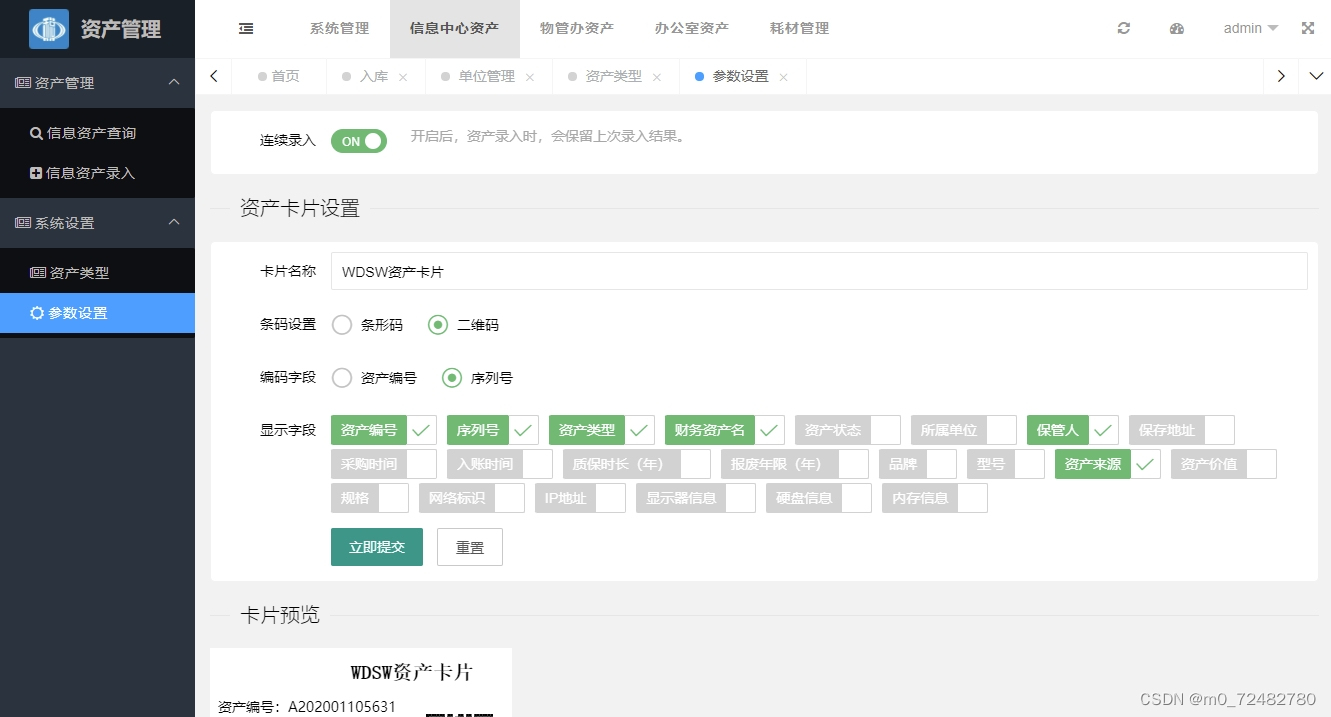The image size is (1331, 717).
Task: Collapse the sidebar with the menu fold icon
Action: tap(246, 29)
